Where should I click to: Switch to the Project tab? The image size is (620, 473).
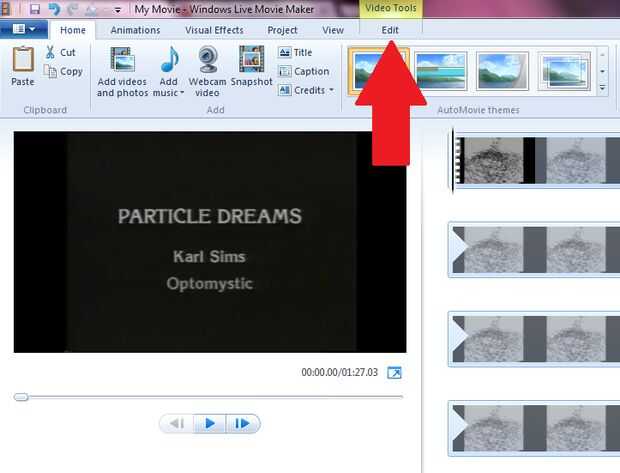[x=282, y=30]
